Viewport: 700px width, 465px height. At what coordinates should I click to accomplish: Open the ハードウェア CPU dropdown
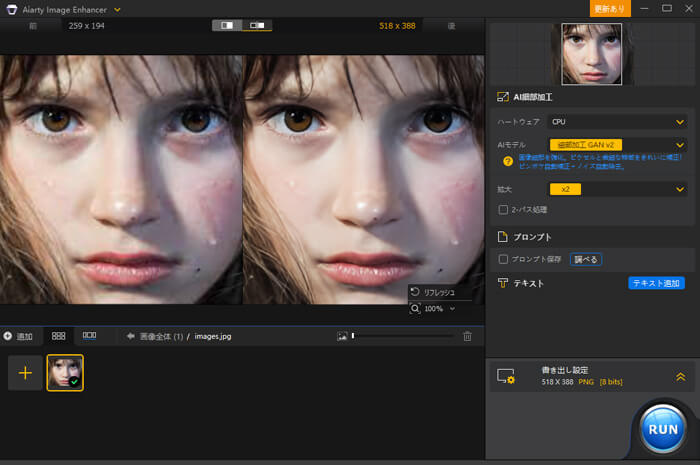[617, 121]
